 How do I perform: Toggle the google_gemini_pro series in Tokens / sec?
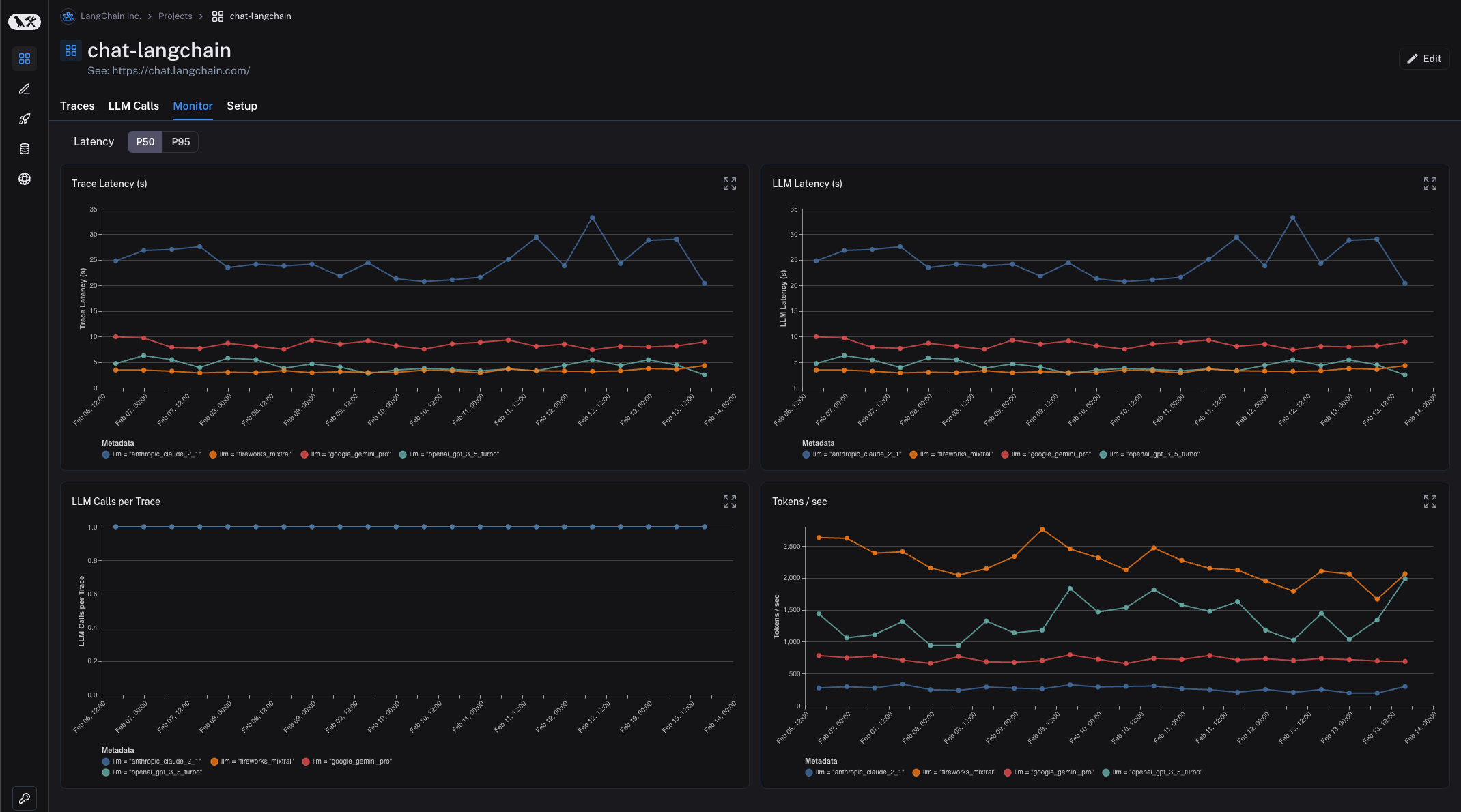click(1049, 772)
